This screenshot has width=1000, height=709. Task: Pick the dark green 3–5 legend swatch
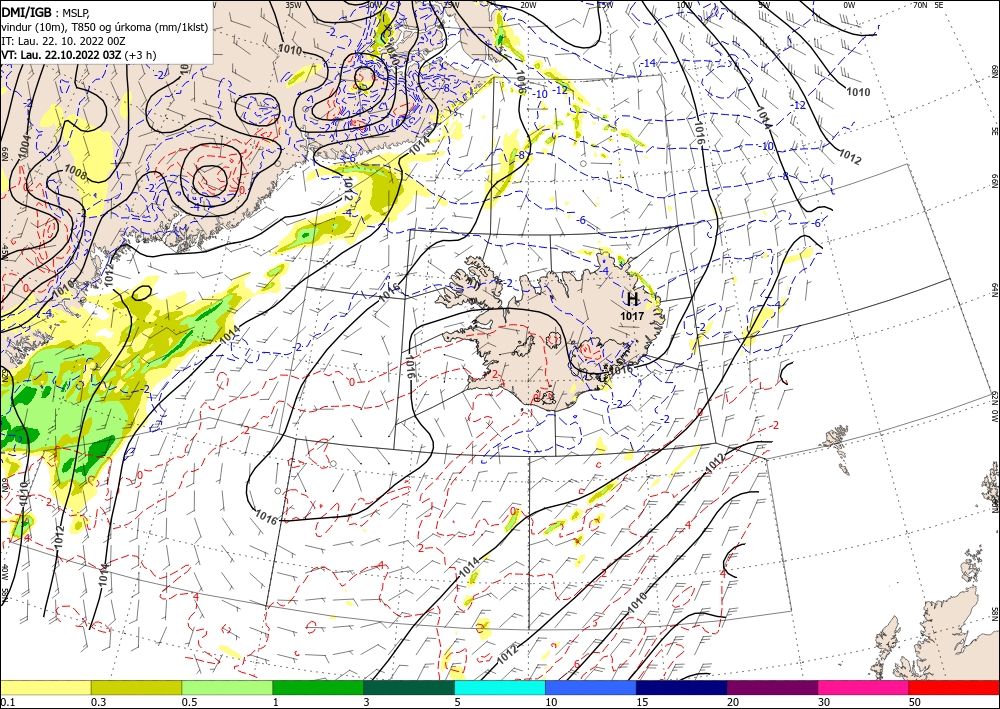pos(409,687)
